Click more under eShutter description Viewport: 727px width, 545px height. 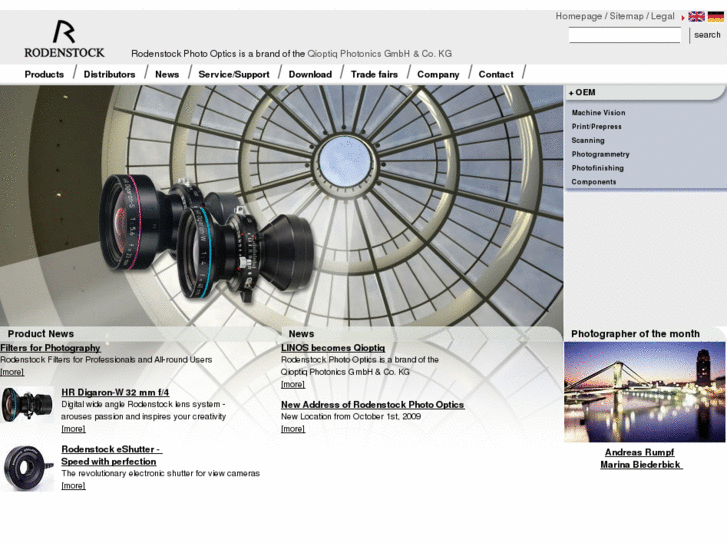tap(73, 486)
